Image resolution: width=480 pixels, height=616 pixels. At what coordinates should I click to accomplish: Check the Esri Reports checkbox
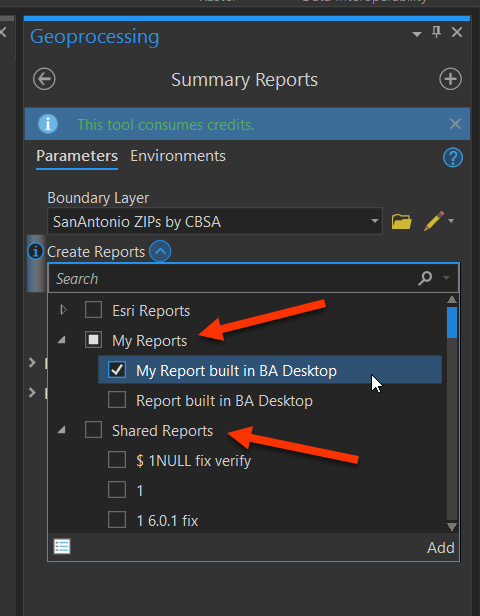coord(93,310)
